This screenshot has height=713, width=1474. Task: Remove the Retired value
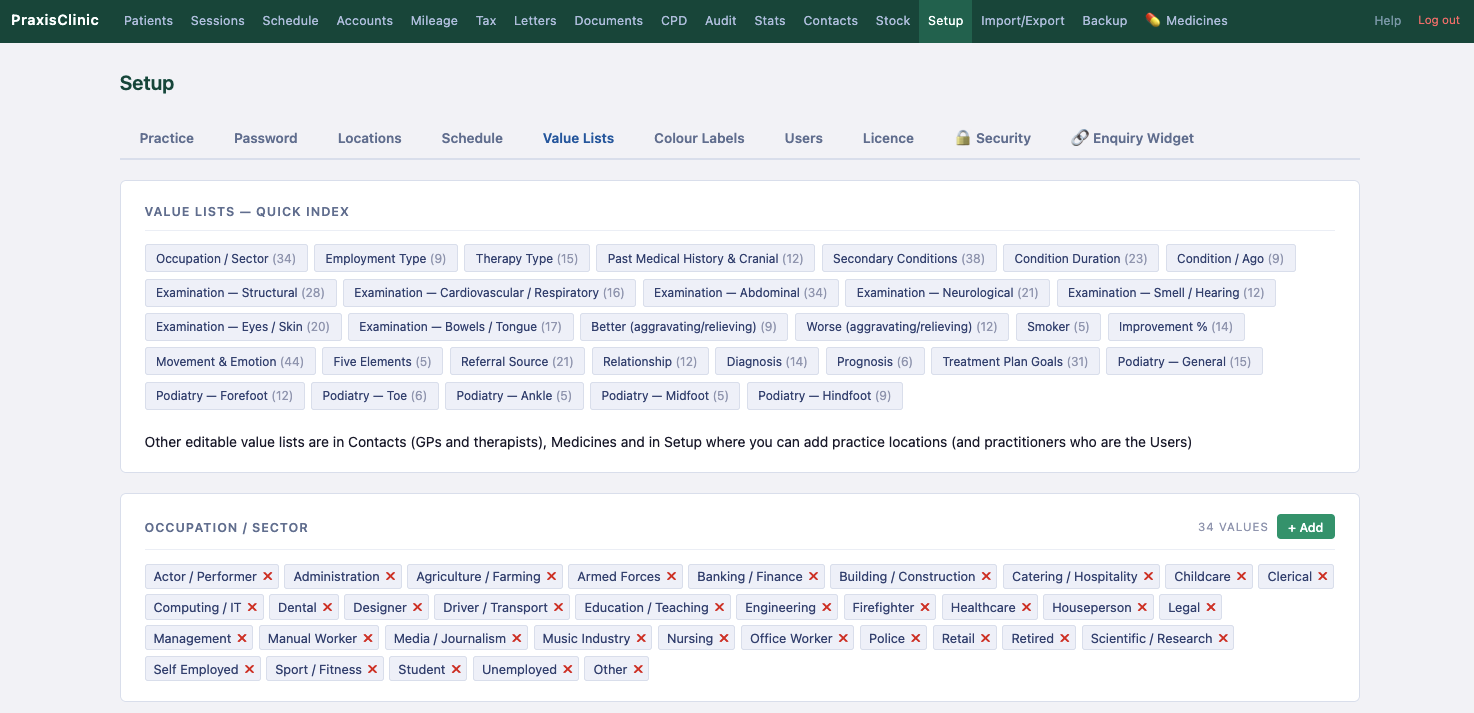point(1064,639)
